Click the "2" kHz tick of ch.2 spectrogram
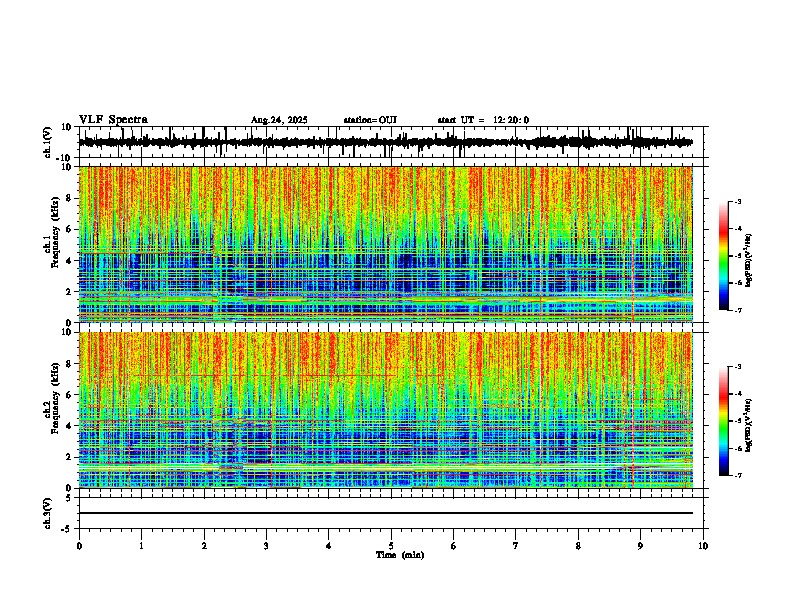The height and width of the screenshot is (612, 792). coord(69,457)
